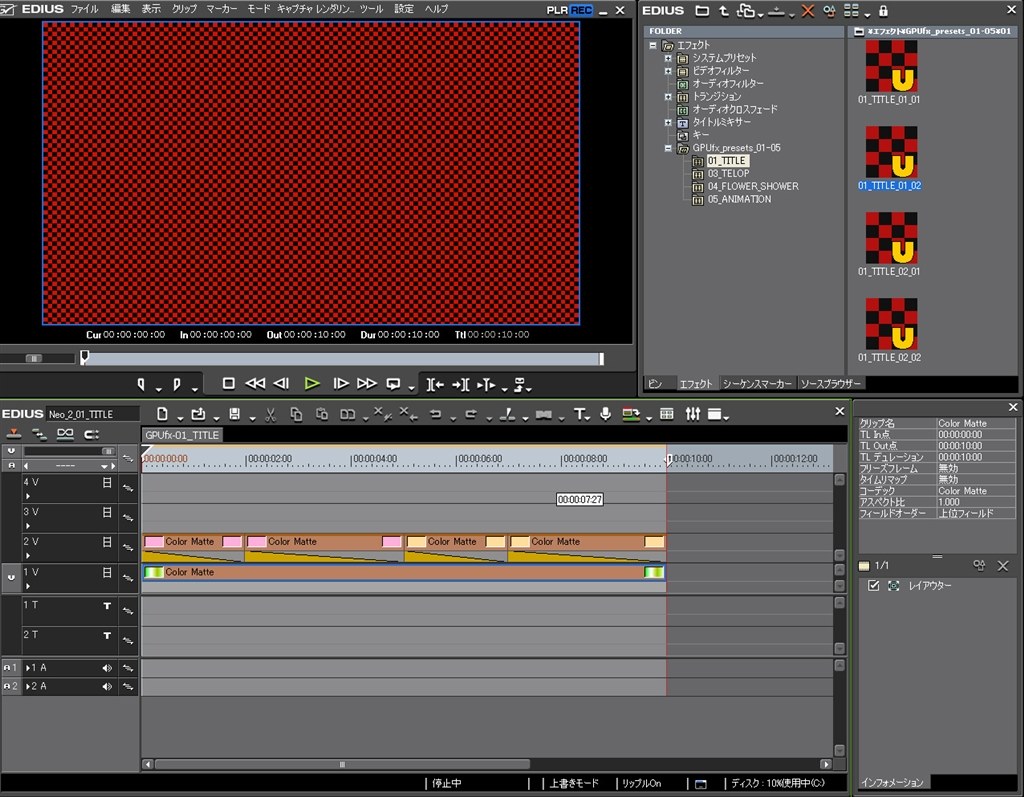Toggle the レイアウター checkbox
Screen dimensions: 1024x797
coord(874,586)
